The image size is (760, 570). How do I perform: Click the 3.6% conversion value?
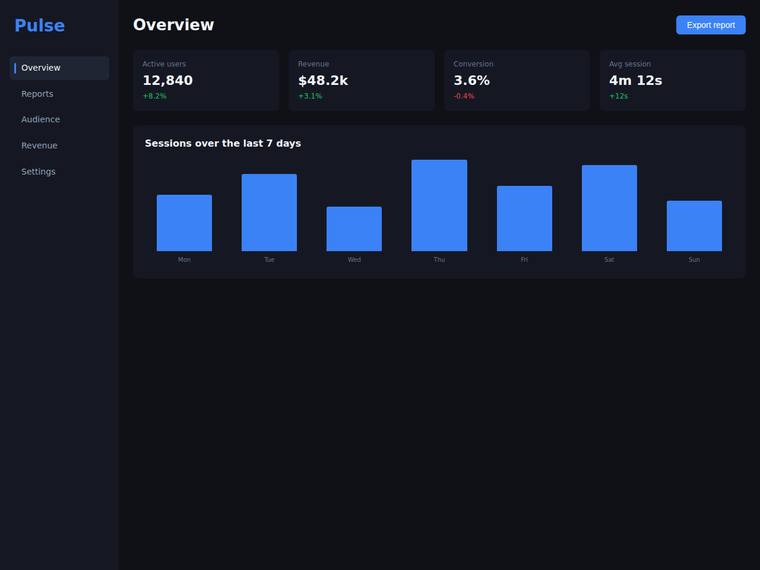click(472, 80)
